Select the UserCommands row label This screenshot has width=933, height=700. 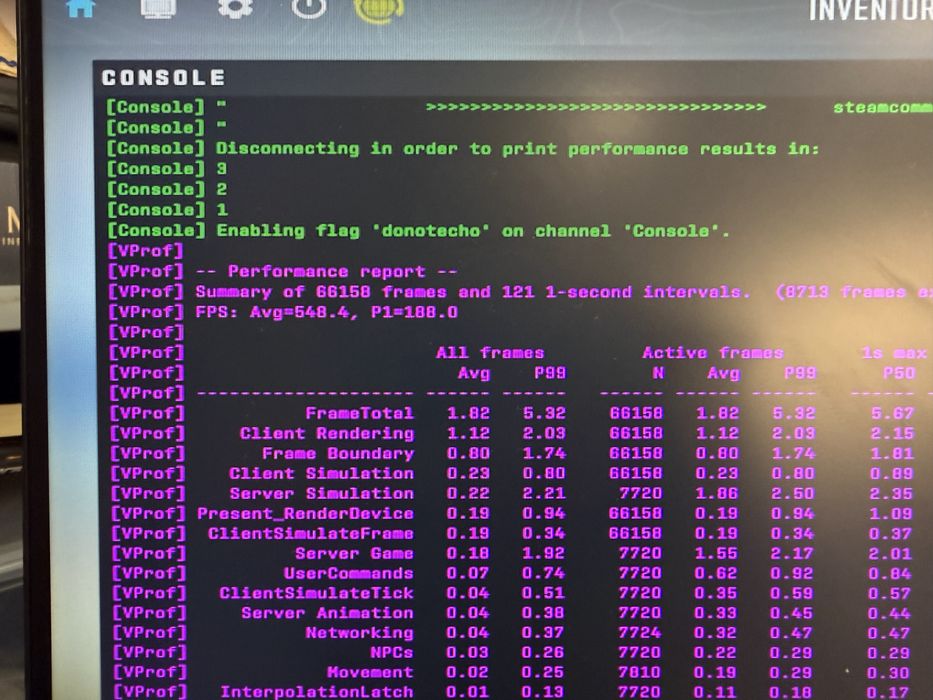click(x=349, y=573)
